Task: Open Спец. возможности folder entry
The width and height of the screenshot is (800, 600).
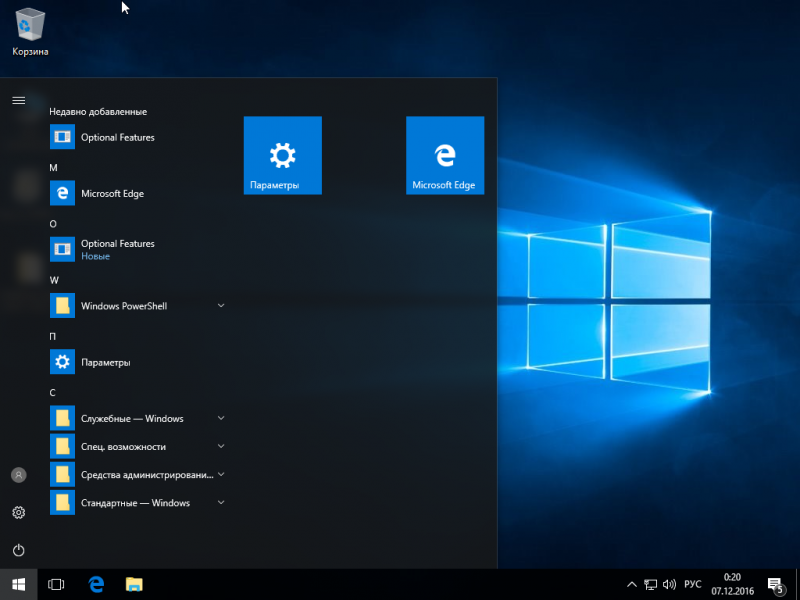Action: 138,446
